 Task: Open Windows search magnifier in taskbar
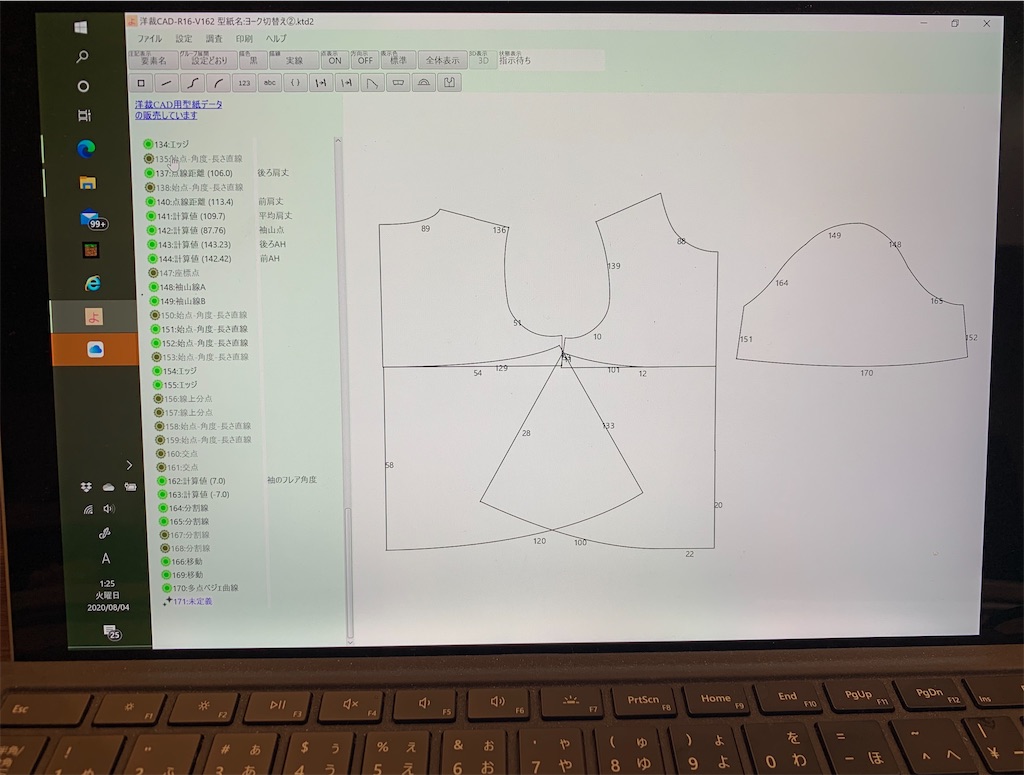(x=82, y=57)
